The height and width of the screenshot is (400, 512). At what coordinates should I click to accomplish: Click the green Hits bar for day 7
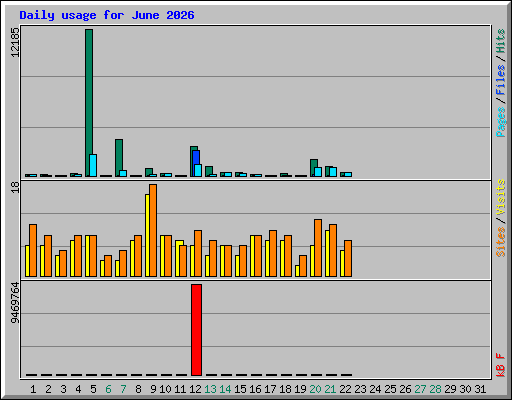(x=119, y=158)
